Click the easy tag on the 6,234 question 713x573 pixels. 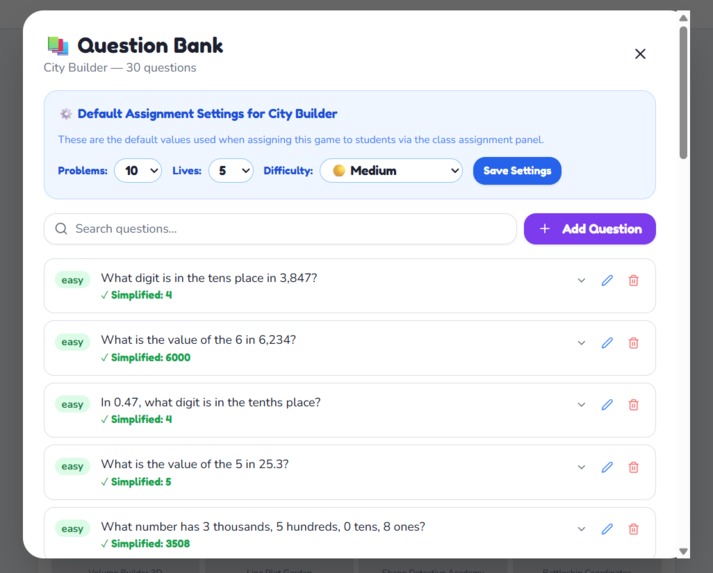tap(72, 342)
